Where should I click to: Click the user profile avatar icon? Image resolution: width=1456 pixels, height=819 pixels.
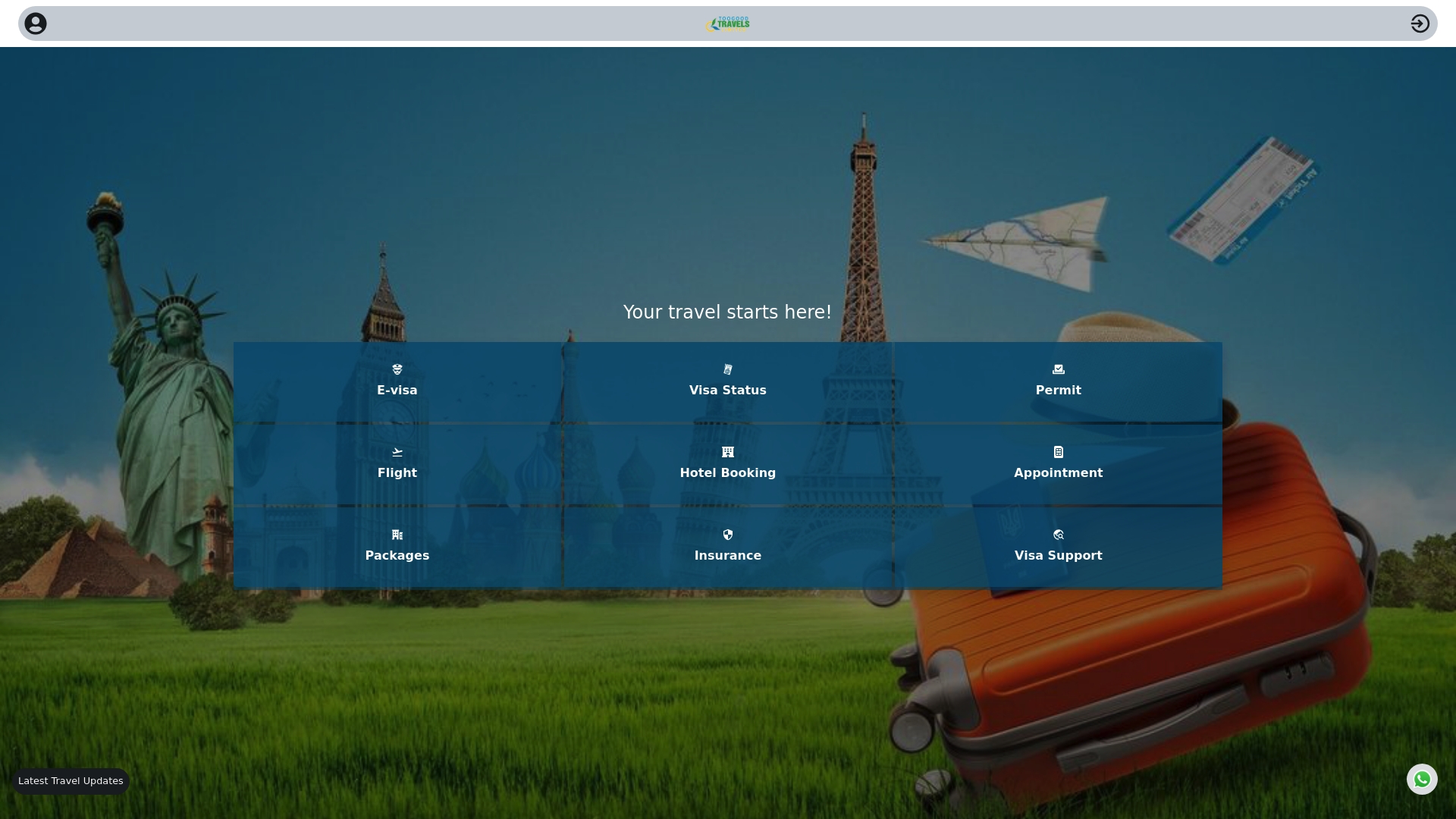pos(36,24)
